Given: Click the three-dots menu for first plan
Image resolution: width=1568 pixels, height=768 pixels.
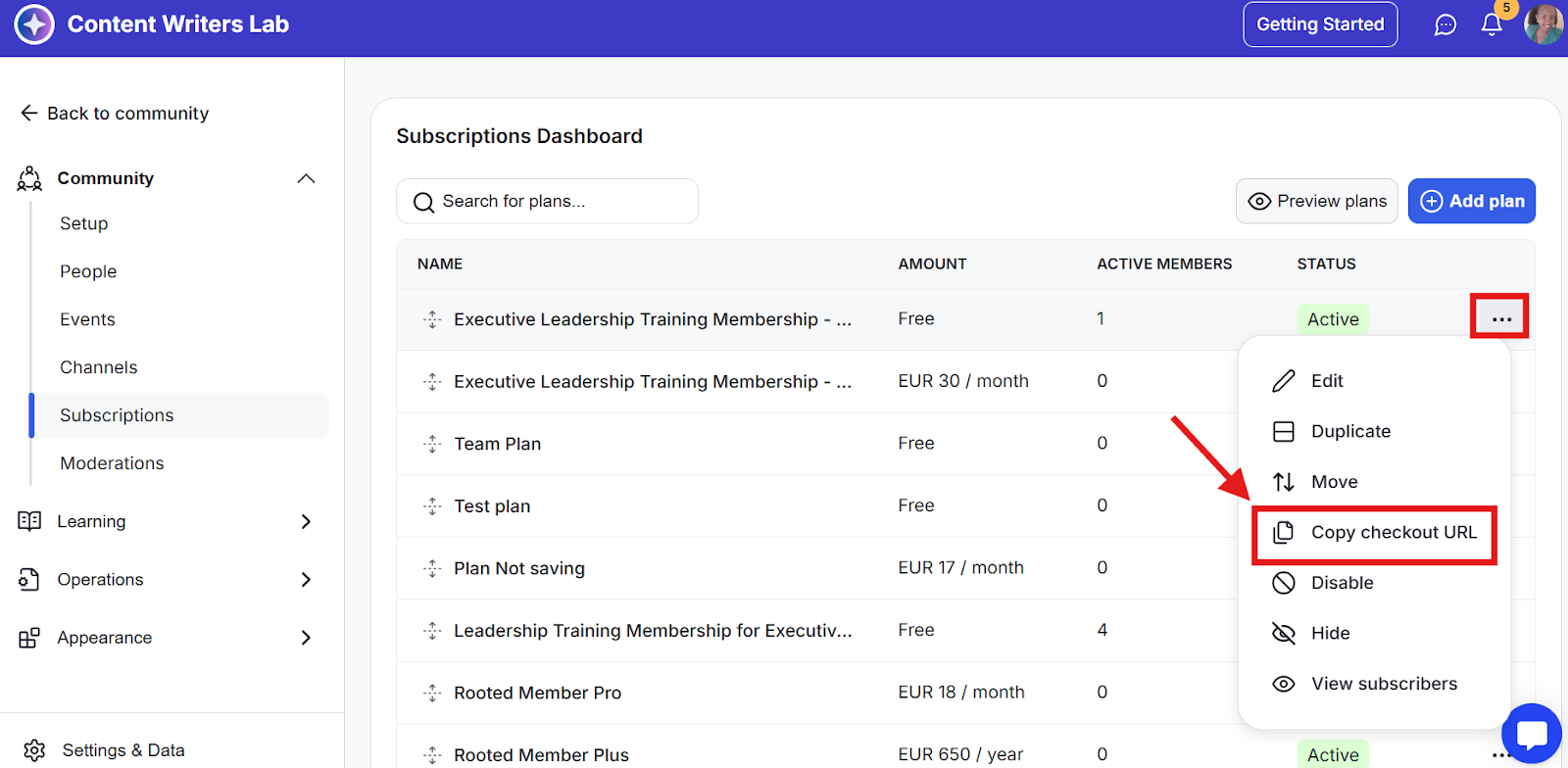Looking at the screenshot, I should pyautogui.click(x=1500, y=318).
